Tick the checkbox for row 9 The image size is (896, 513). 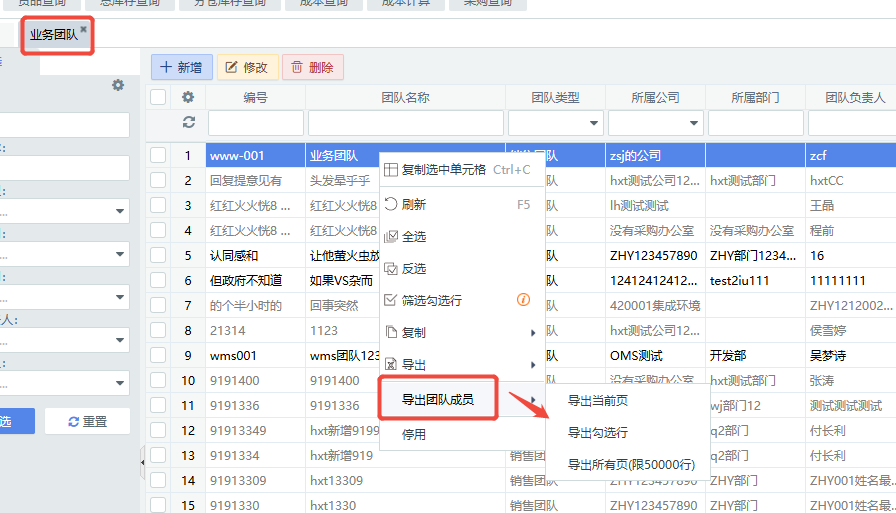click(158, 355)
